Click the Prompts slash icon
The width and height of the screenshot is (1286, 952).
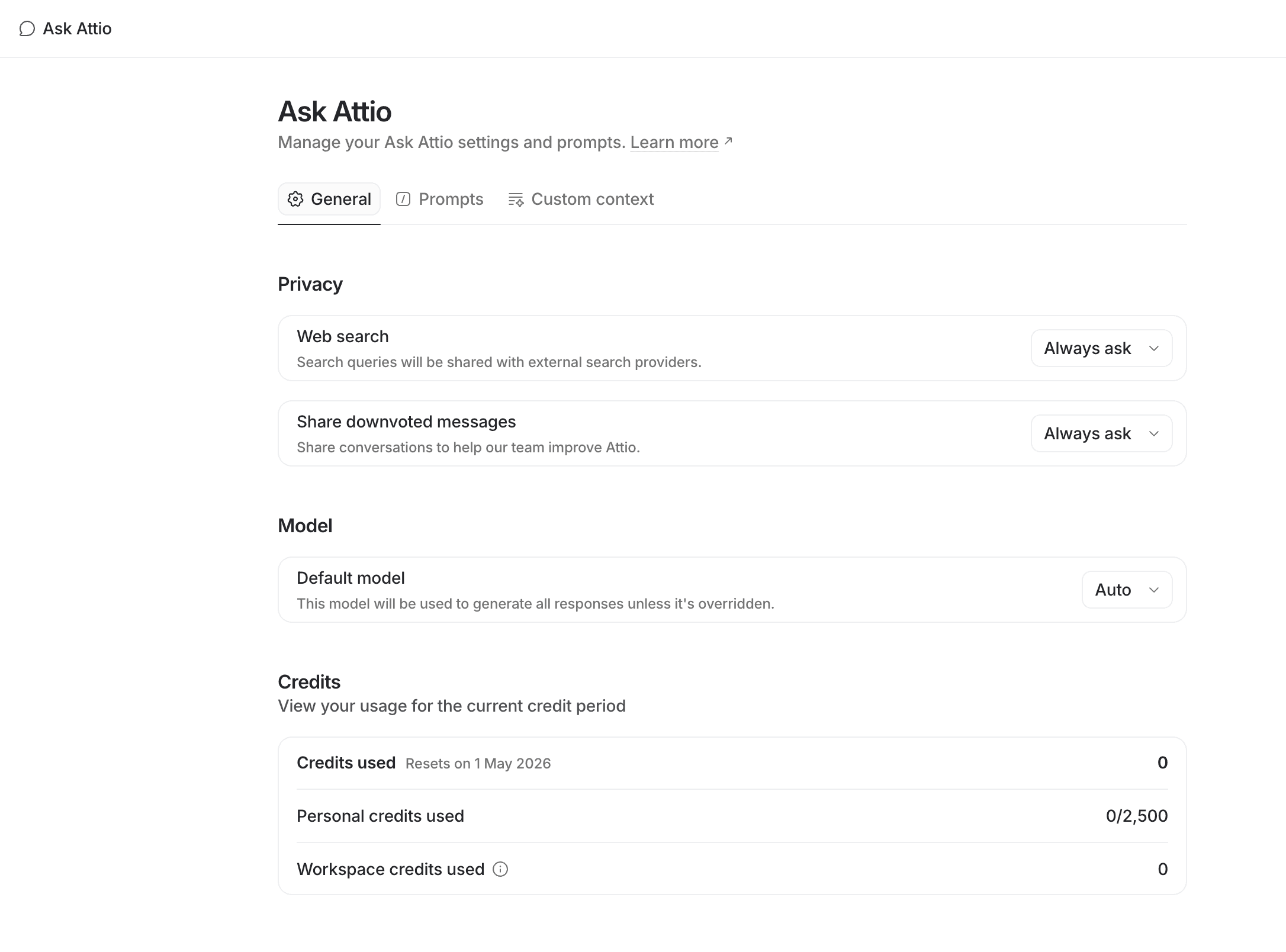click(403, 199)
